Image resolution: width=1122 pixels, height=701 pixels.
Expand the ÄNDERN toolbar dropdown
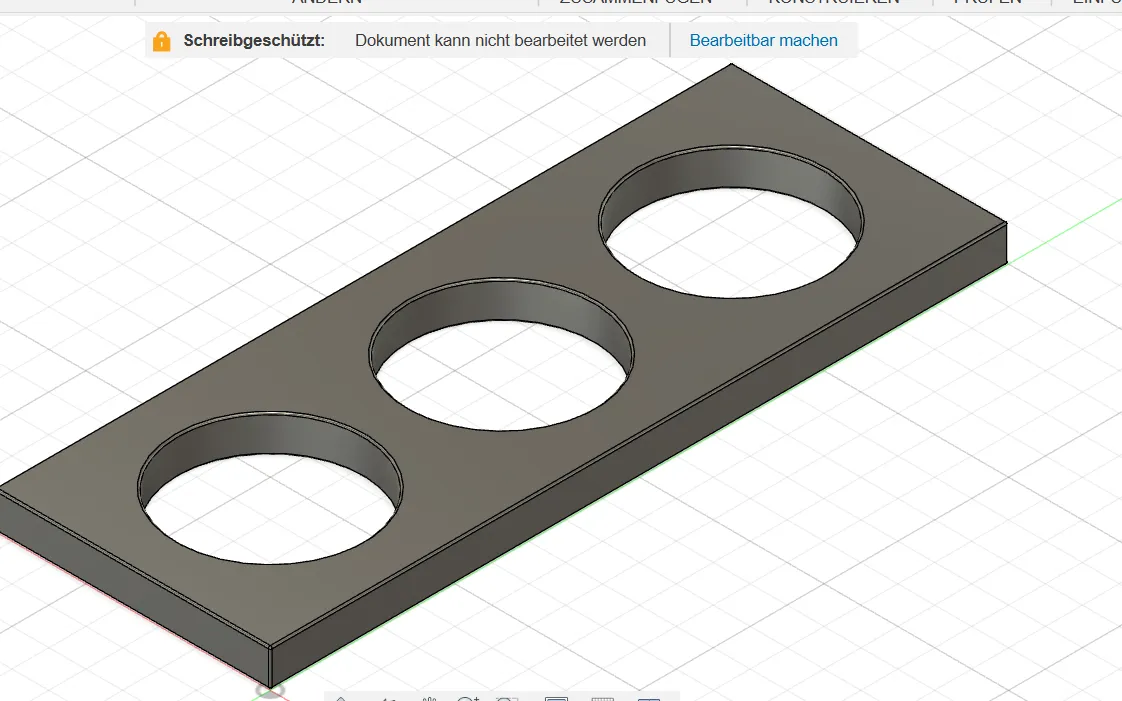pos(326,2)
